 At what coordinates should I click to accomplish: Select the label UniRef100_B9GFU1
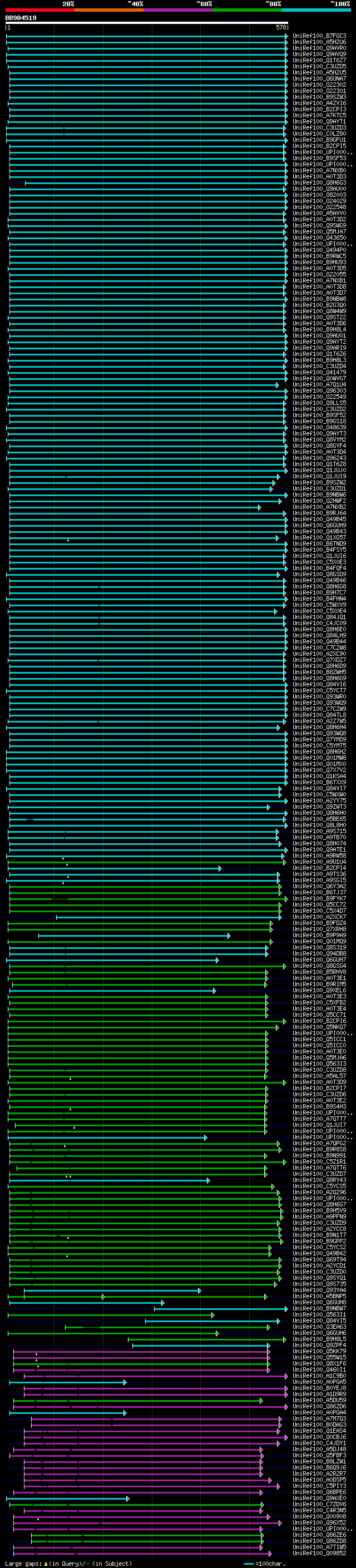(319, 140)
